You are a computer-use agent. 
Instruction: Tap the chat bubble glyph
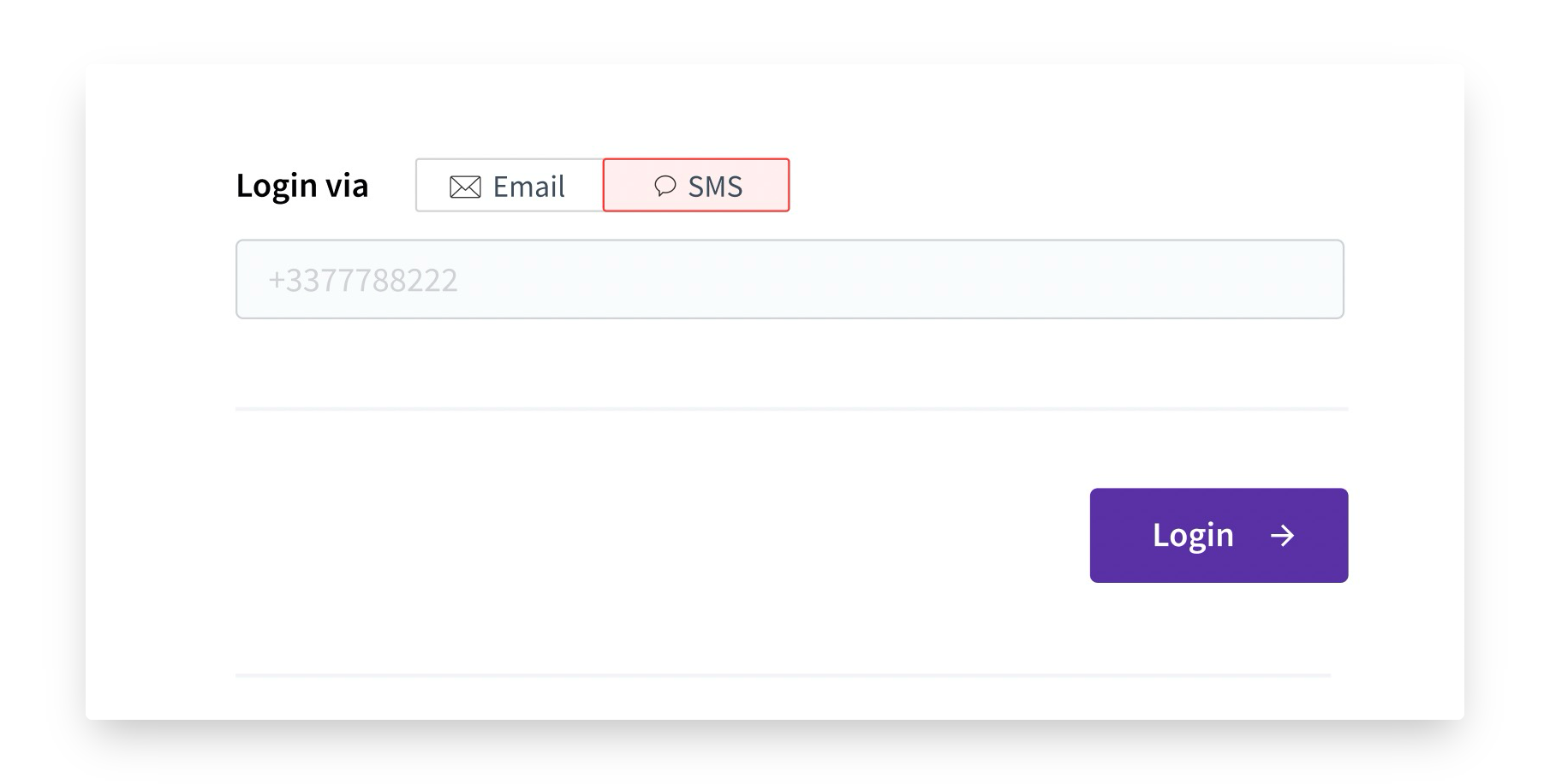point(665,186)
